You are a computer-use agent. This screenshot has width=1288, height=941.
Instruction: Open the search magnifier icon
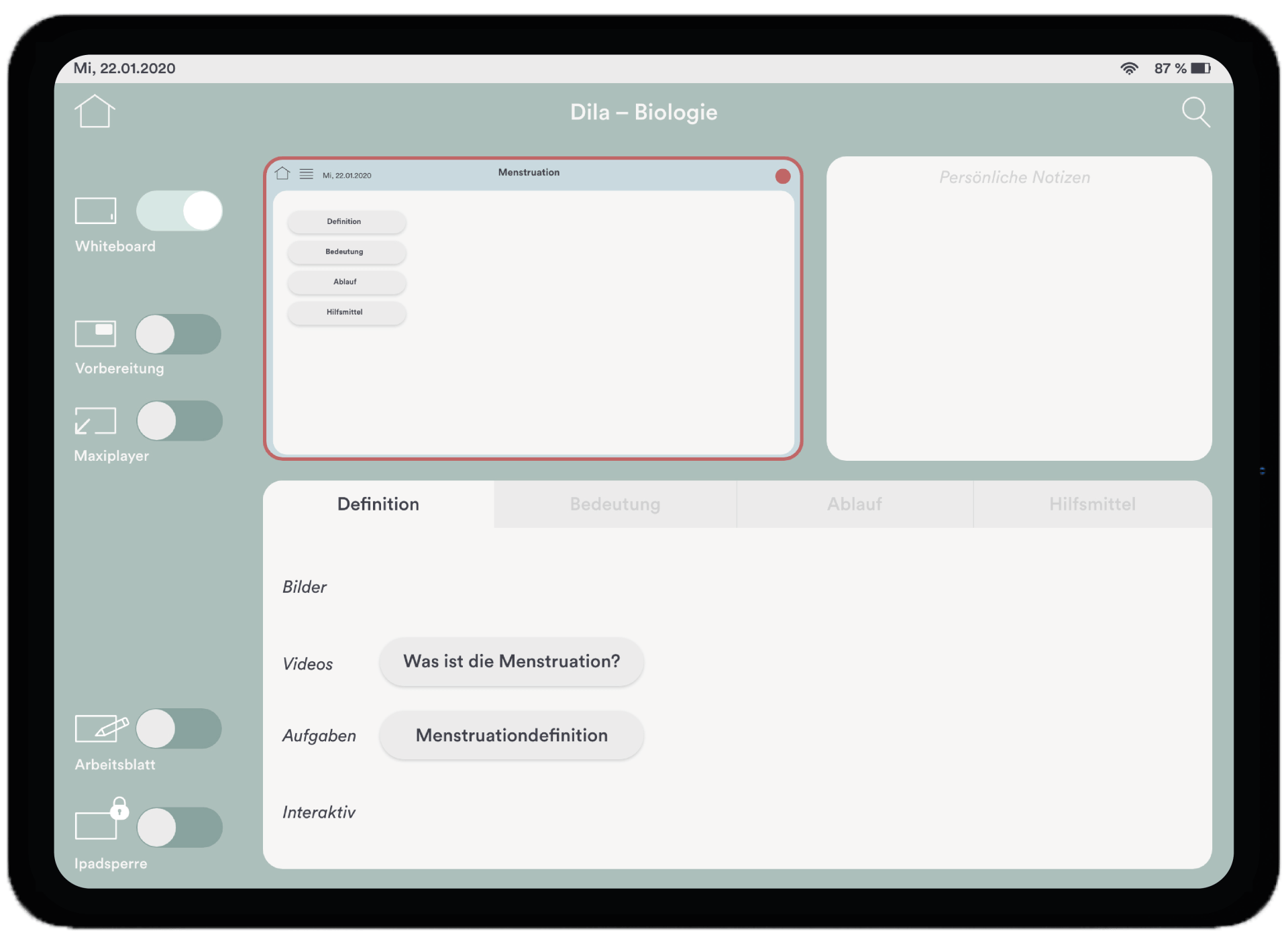pos(1195,112)
